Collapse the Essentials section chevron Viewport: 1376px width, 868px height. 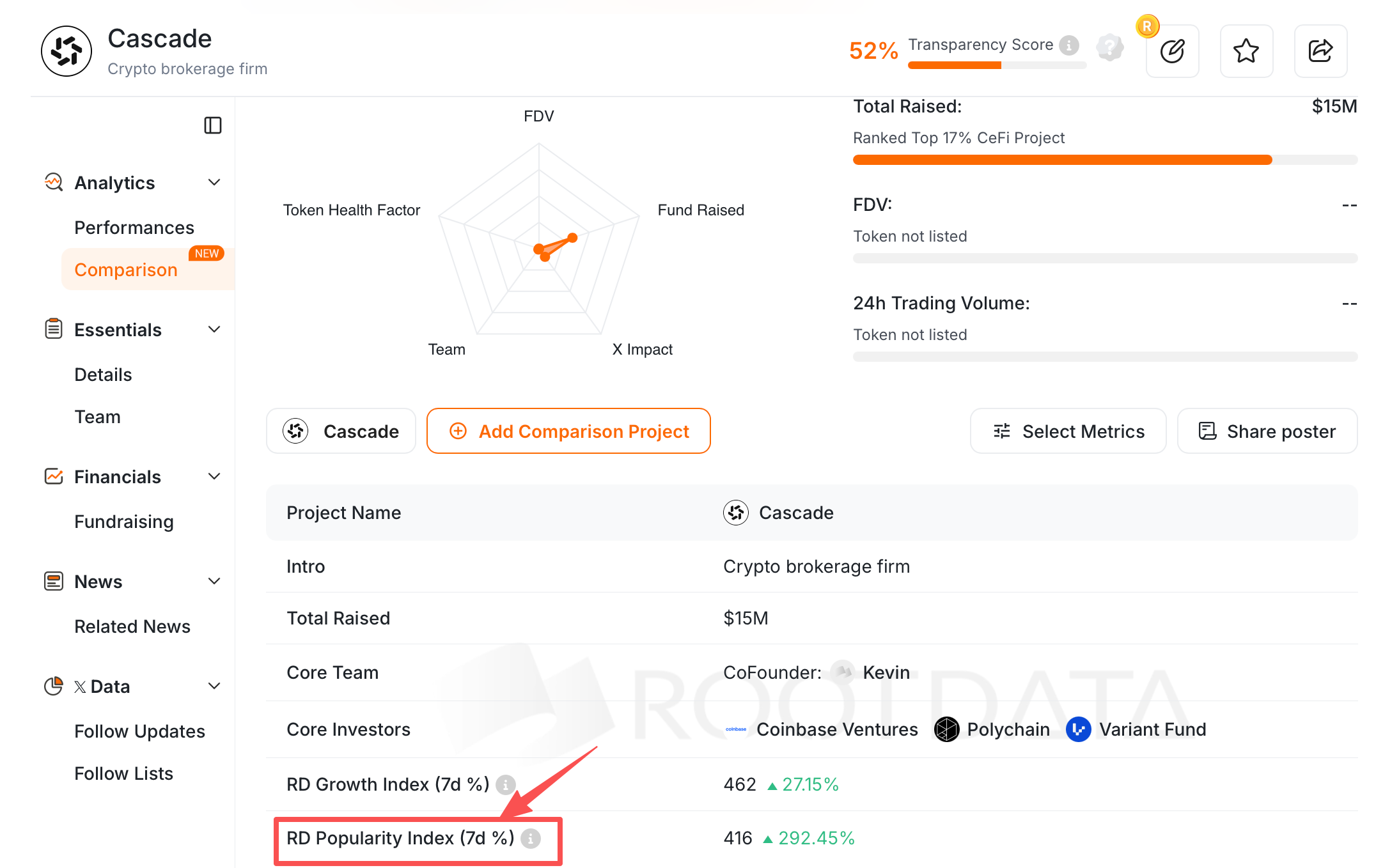coord(214,330)
